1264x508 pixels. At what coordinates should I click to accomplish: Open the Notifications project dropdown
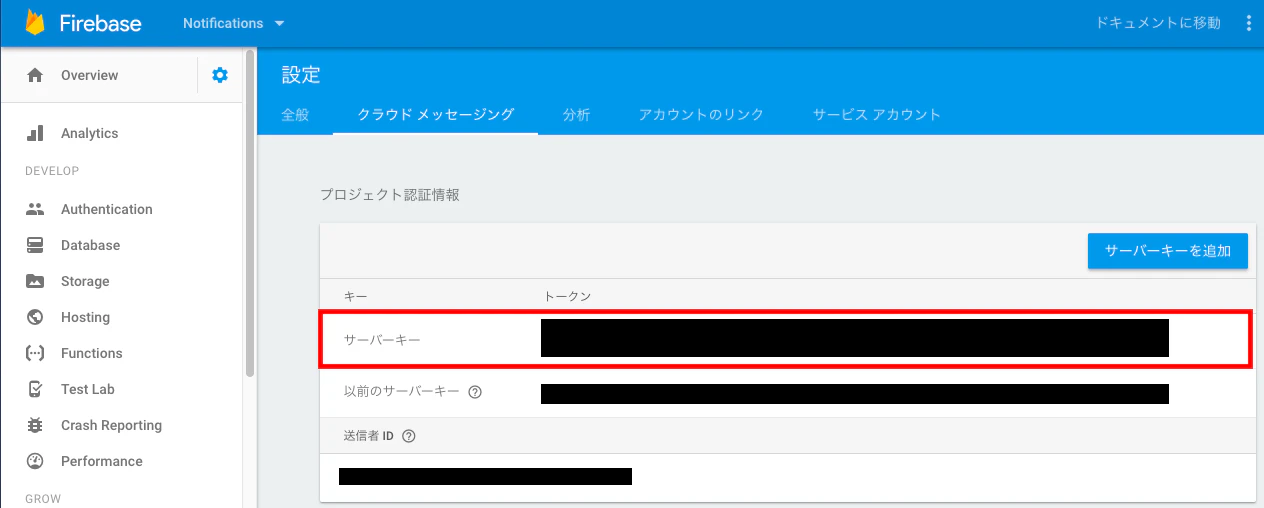point(233,23)
